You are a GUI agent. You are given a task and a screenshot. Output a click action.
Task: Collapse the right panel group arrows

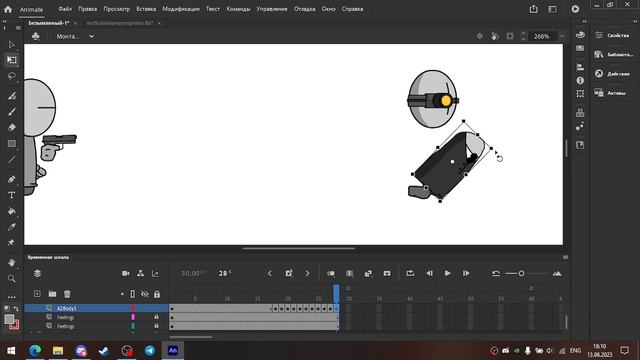(636, 21)
